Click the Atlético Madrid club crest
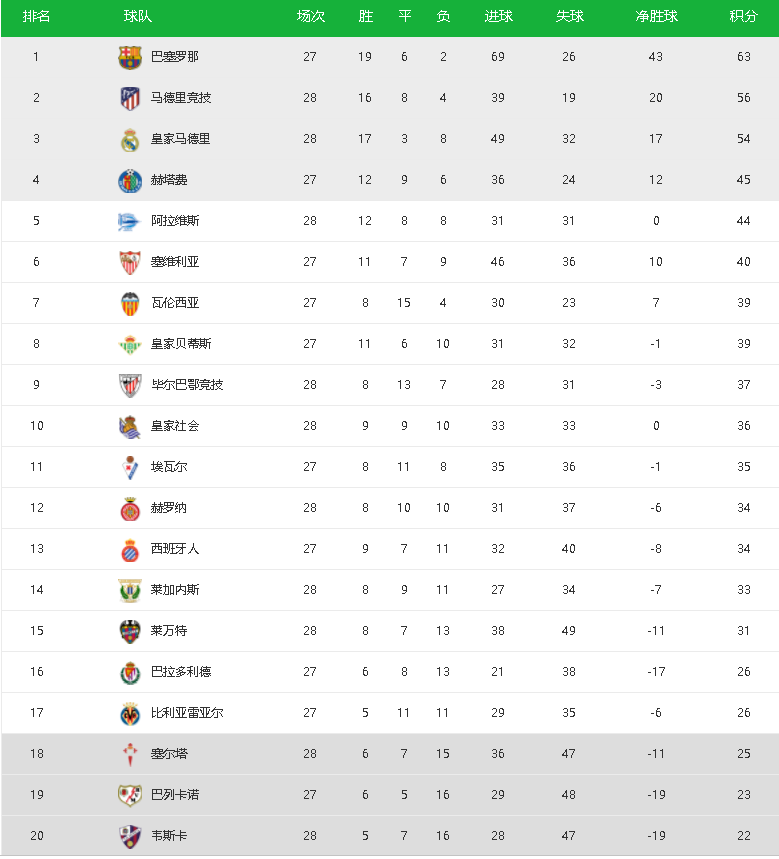 click(x=130, y=98)
